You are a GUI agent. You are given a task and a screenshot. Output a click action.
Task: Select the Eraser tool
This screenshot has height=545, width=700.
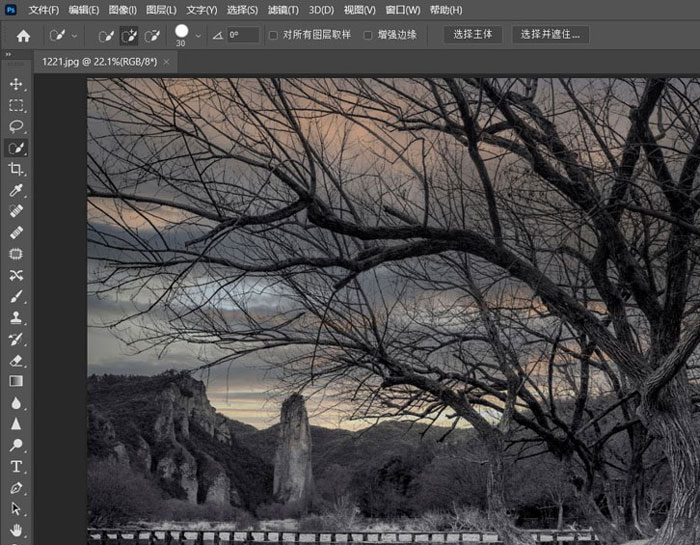[x=16, y=360]
